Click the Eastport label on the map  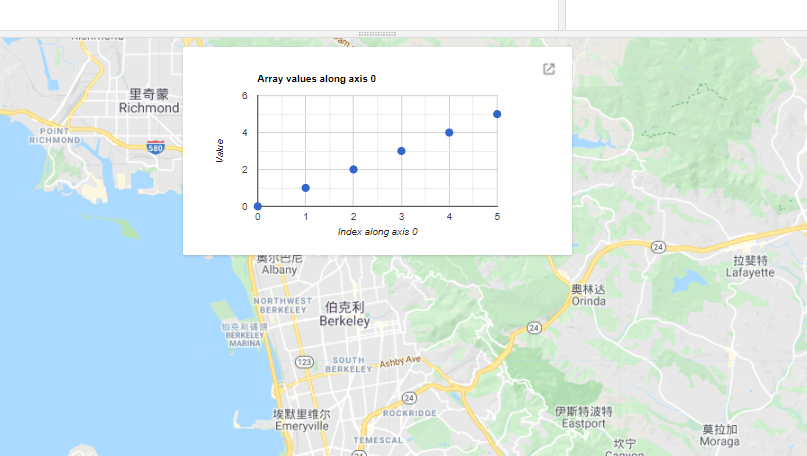click(584, 417)
